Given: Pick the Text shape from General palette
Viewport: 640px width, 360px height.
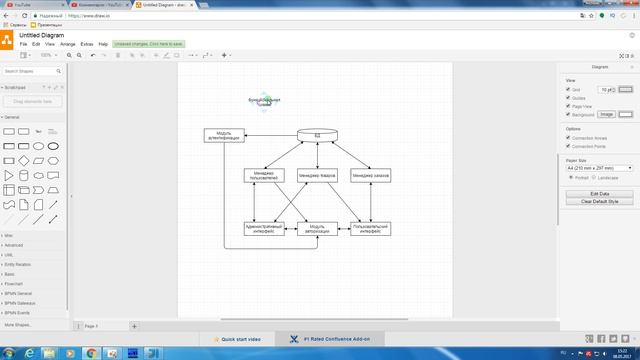Looking at the screenshot, I should 38,131.
